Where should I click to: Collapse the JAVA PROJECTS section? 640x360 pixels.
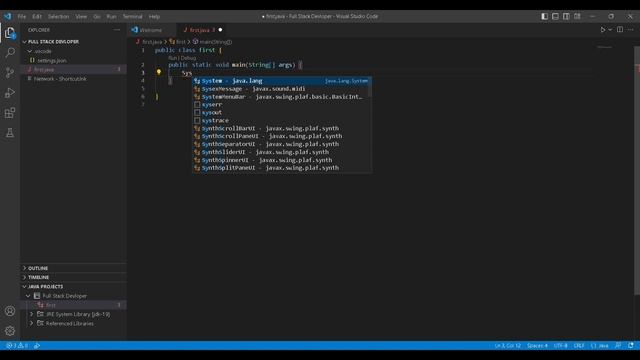24,287
